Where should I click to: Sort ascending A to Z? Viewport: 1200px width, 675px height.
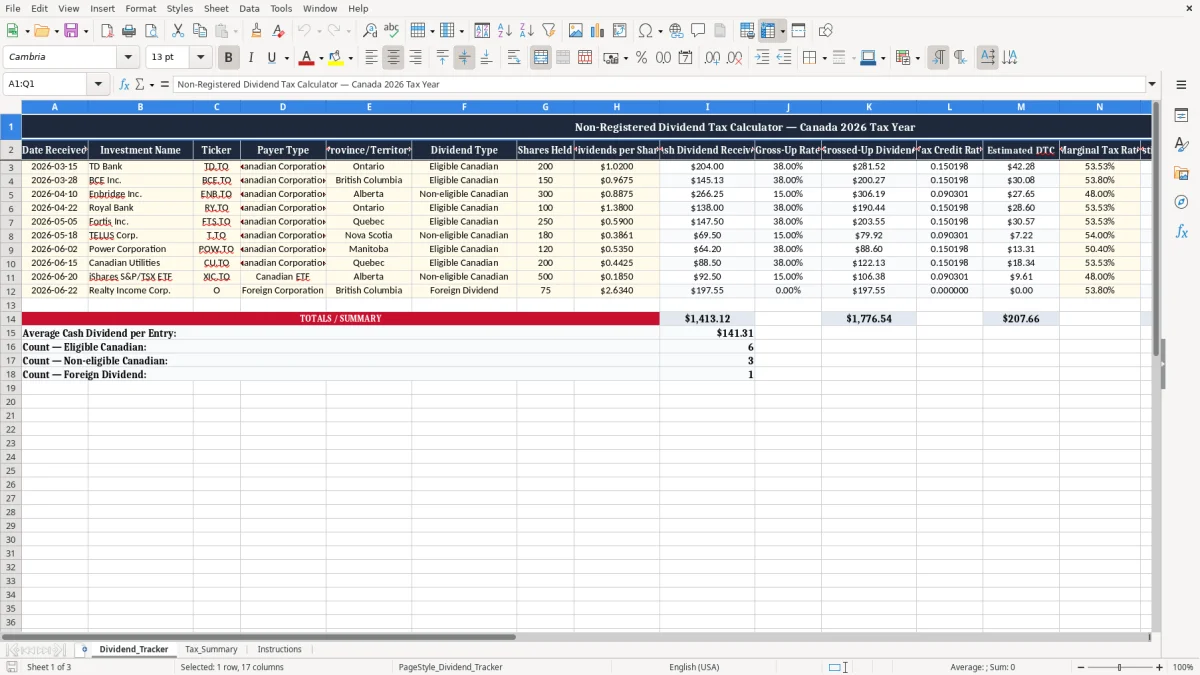pyautogui.click(x=504, y=31)
